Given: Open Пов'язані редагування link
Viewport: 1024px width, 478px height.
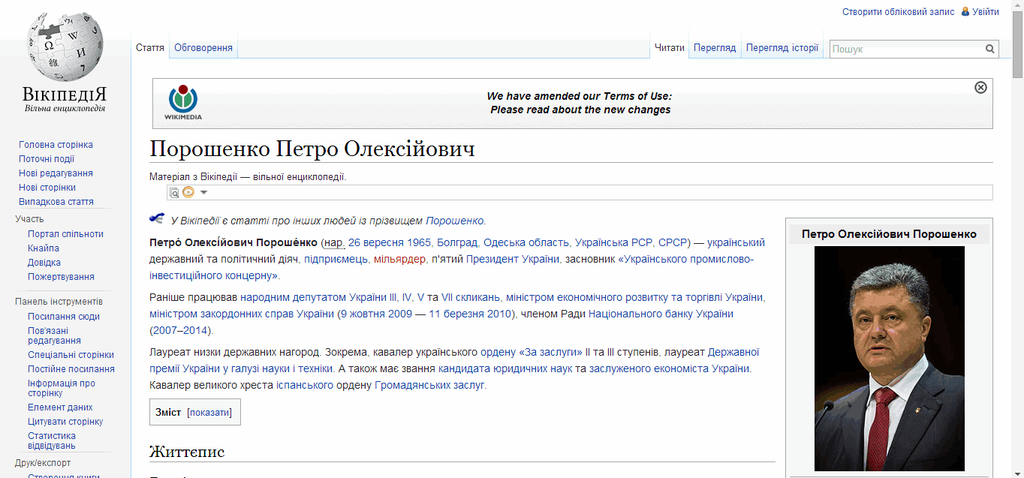Looking at the screenshot, I should [x=54, y=336].
